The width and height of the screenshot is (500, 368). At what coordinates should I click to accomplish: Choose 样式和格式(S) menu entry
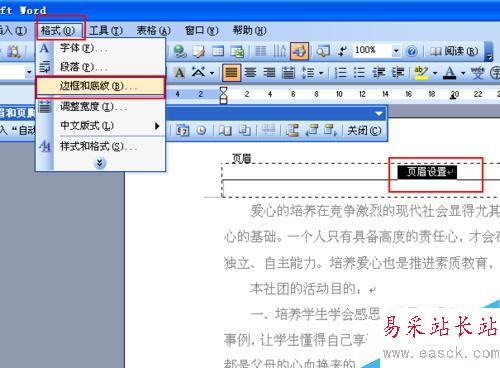tap(100, 146)
